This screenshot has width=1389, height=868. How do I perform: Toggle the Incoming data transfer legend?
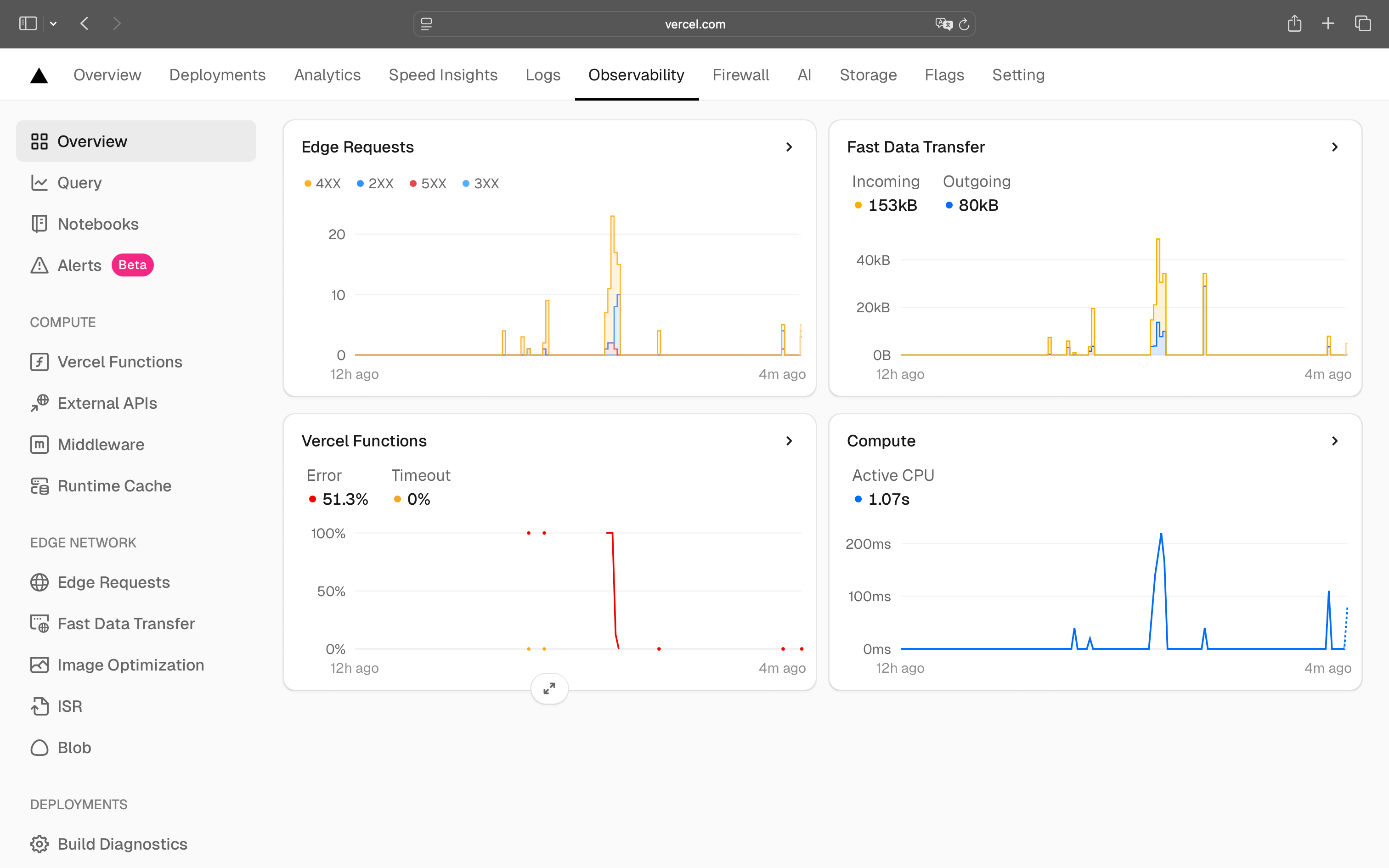[885, 205]
